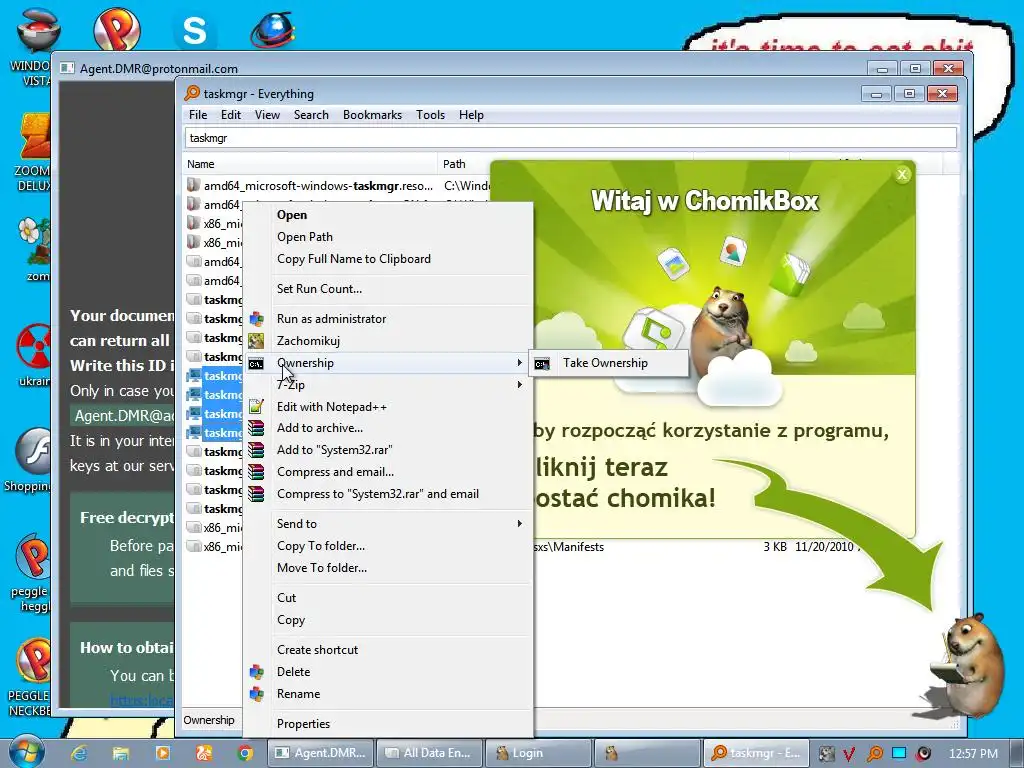Open Windows Media Player from the taskbar
This screenshot has height=768, width=1024.
(x=162, y=753)
